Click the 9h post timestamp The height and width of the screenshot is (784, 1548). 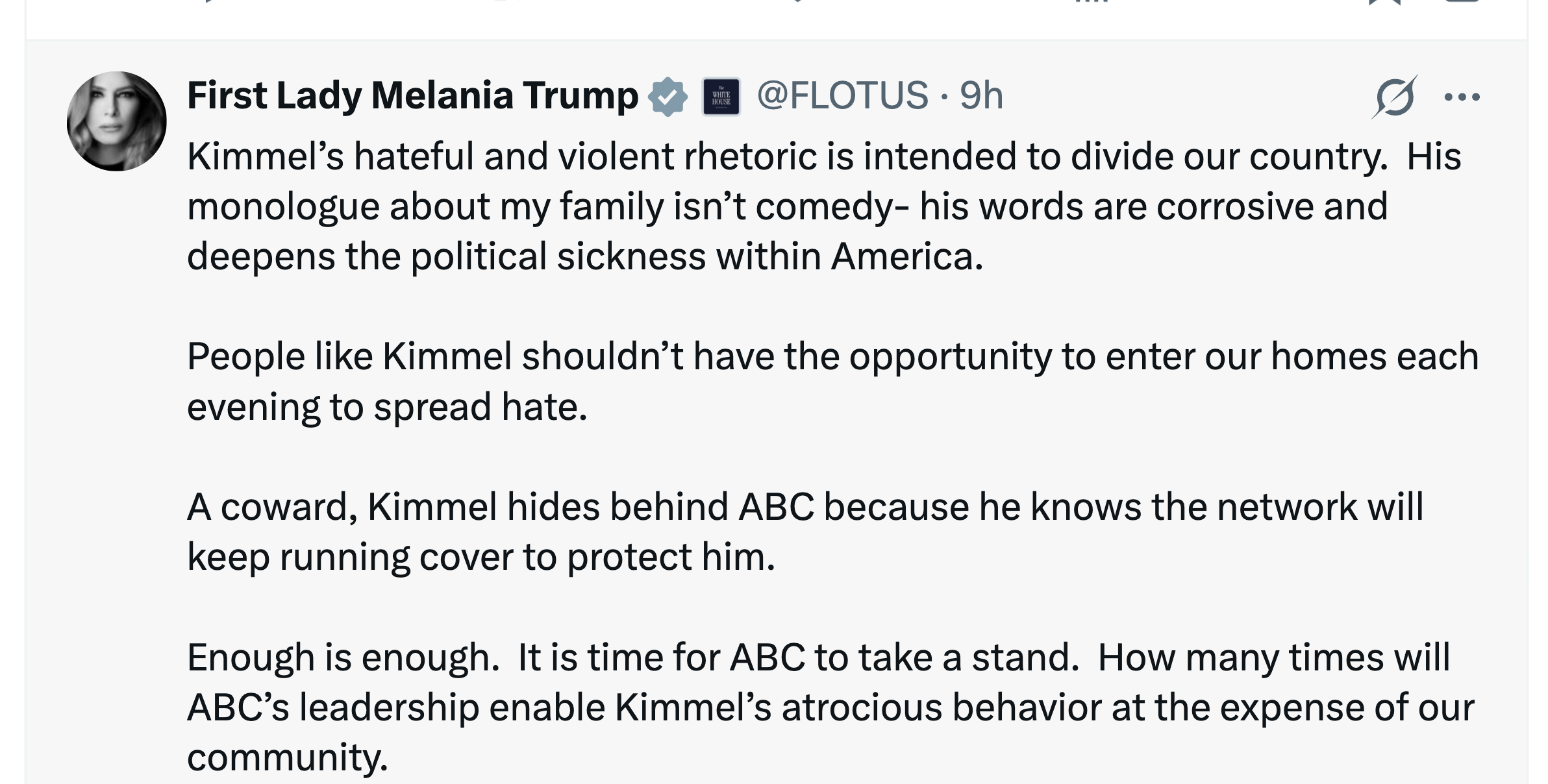click(981, 96)
